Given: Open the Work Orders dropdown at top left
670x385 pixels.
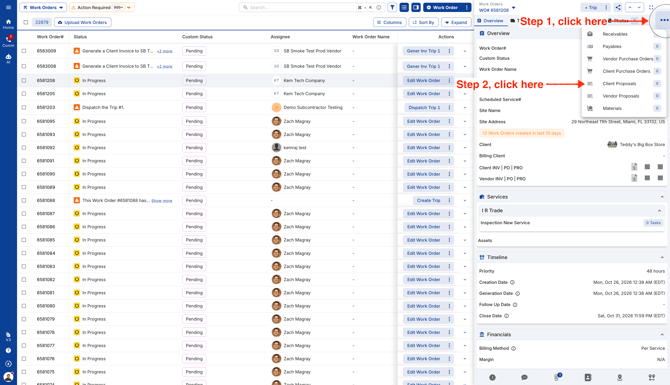Looking at the screenshot, I should coord(43,7).
